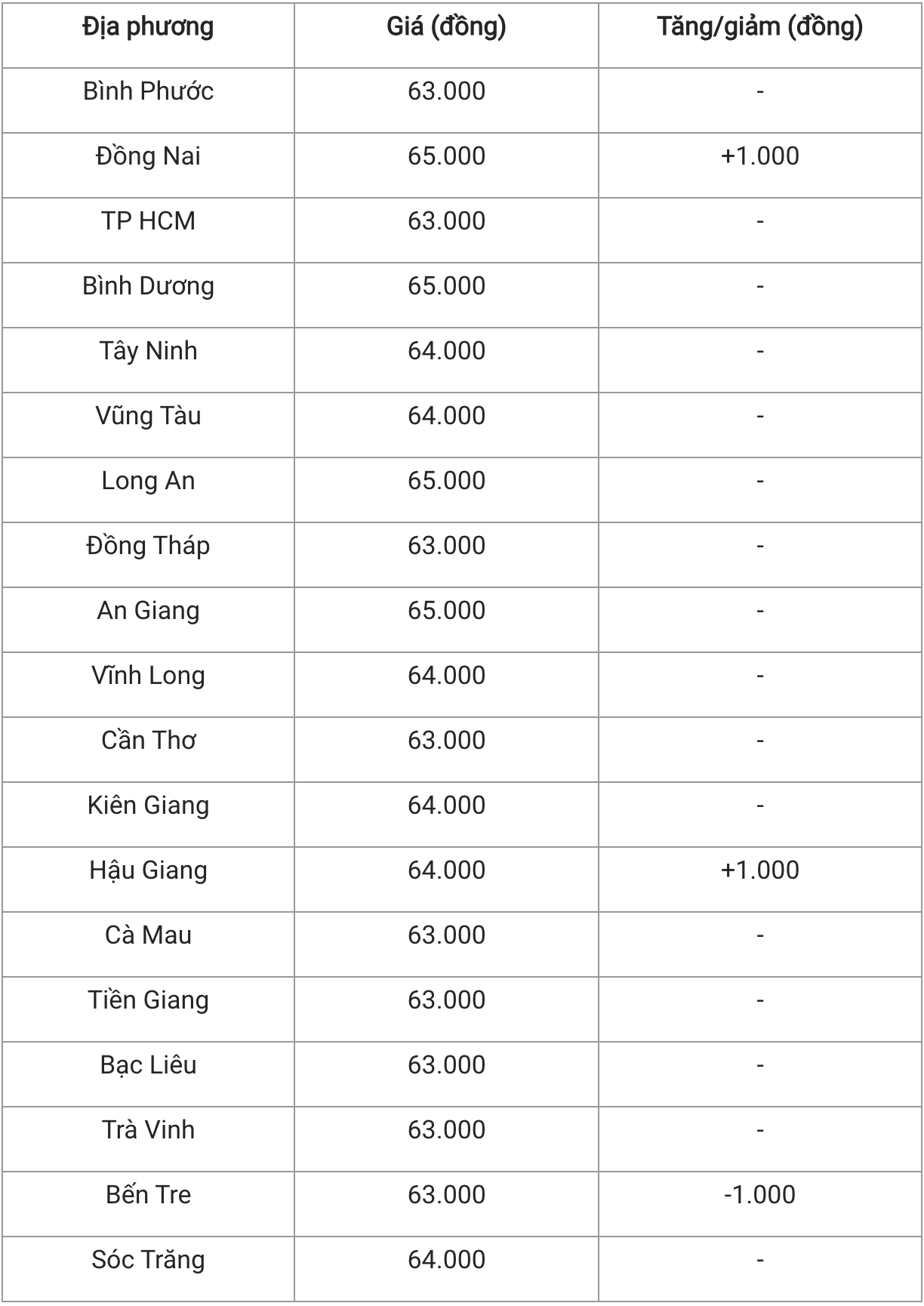Click the -1.000 change for Bến Tre

(x=759, y=1195)
